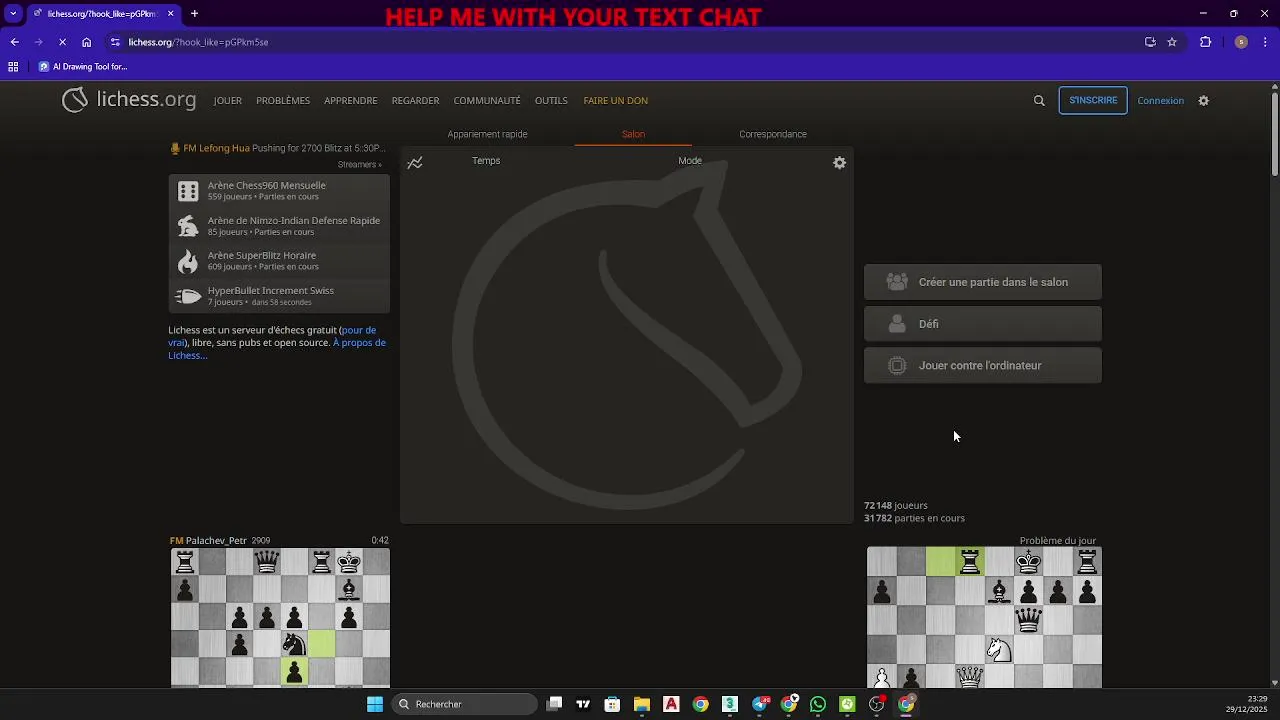Open the FAIRE UN DON link
The width and height of the screenshot is (1280, 720).
point(616,101)
